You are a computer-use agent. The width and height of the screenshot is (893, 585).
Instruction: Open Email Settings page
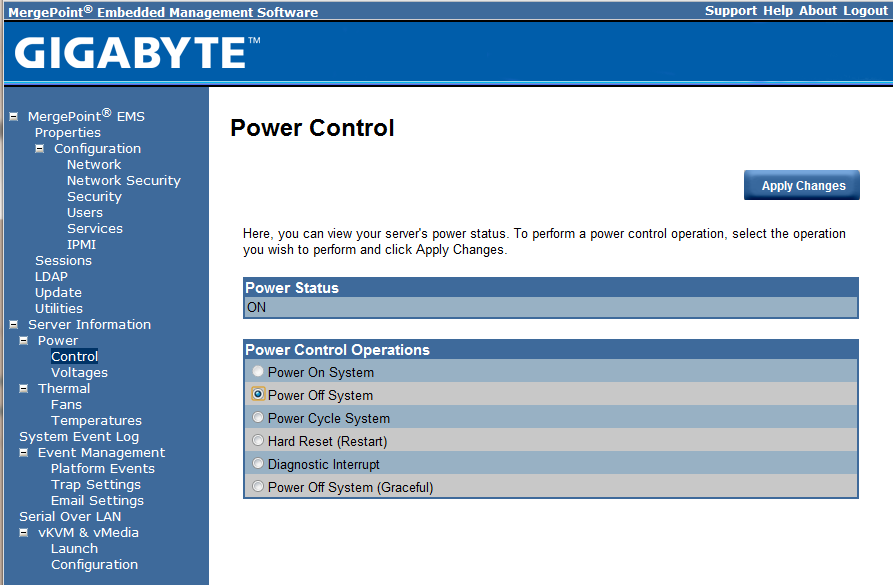(97, 501)
